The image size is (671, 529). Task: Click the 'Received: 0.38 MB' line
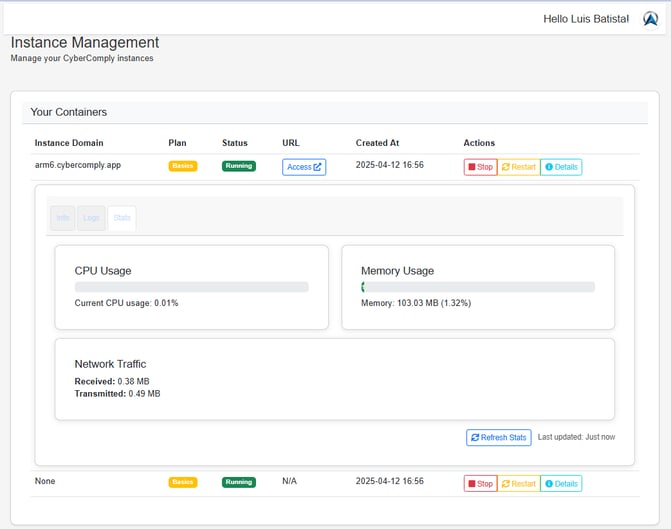112,381
